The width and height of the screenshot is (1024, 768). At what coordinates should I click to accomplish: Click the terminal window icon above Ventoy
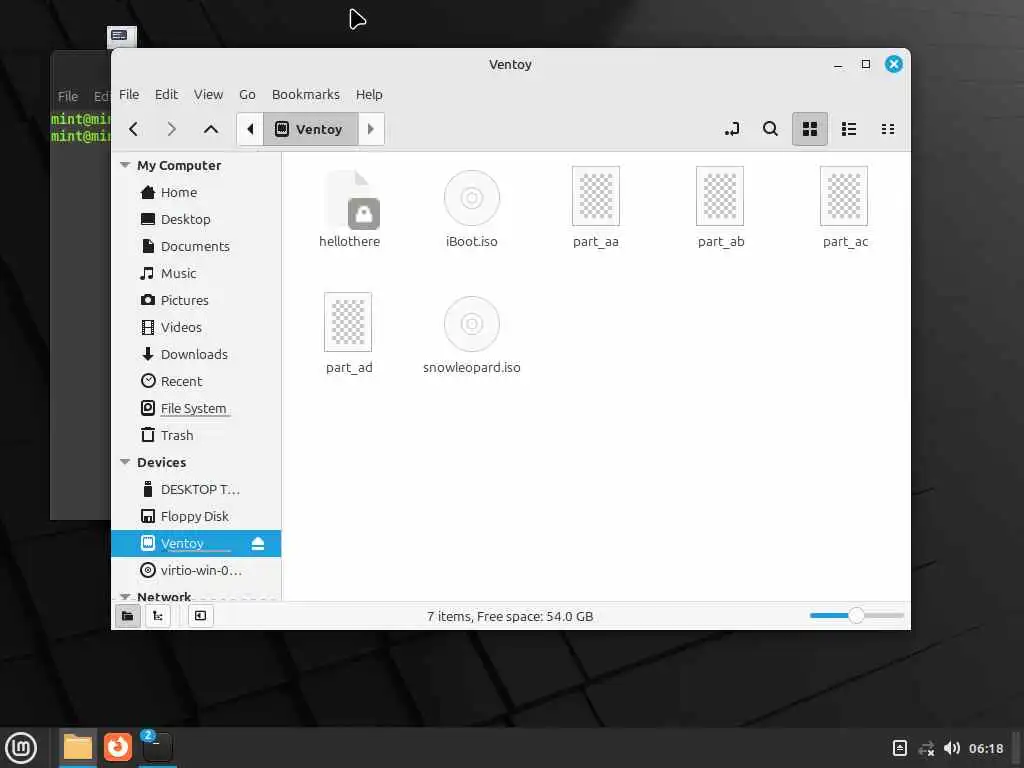(x=121, y=36)
